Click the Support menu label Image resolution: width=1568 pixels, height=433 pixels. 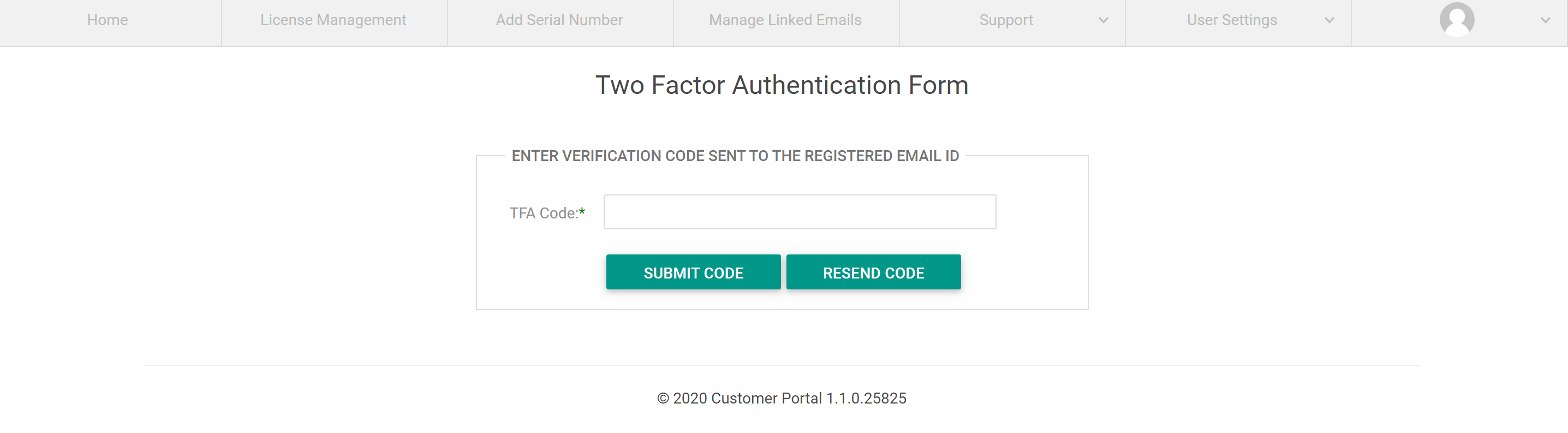click(1005, 20)
